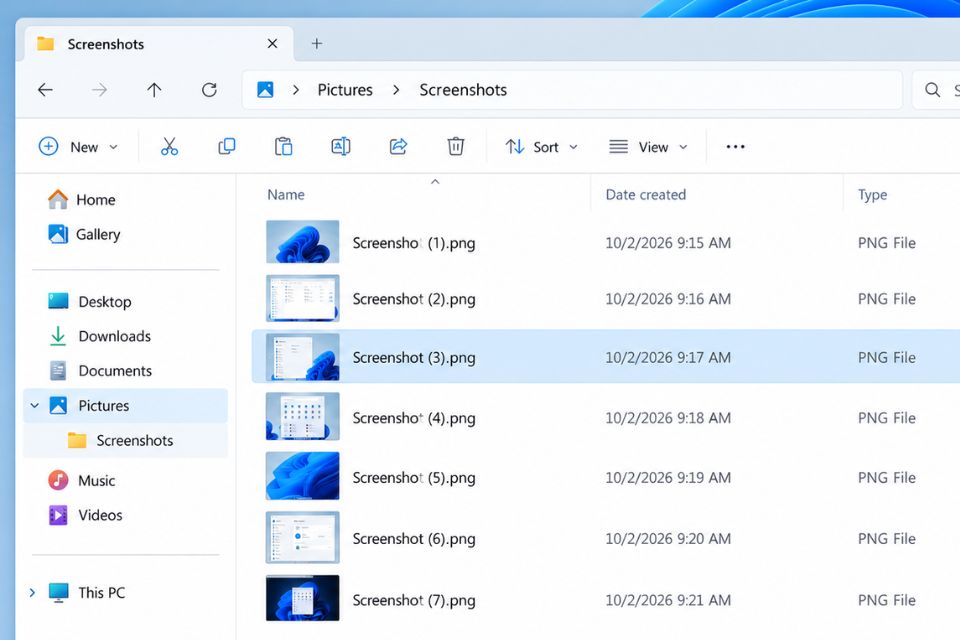Select Screenshots subfolder in navigation pane
Screen dimensions: 960x640
point(126,440)
